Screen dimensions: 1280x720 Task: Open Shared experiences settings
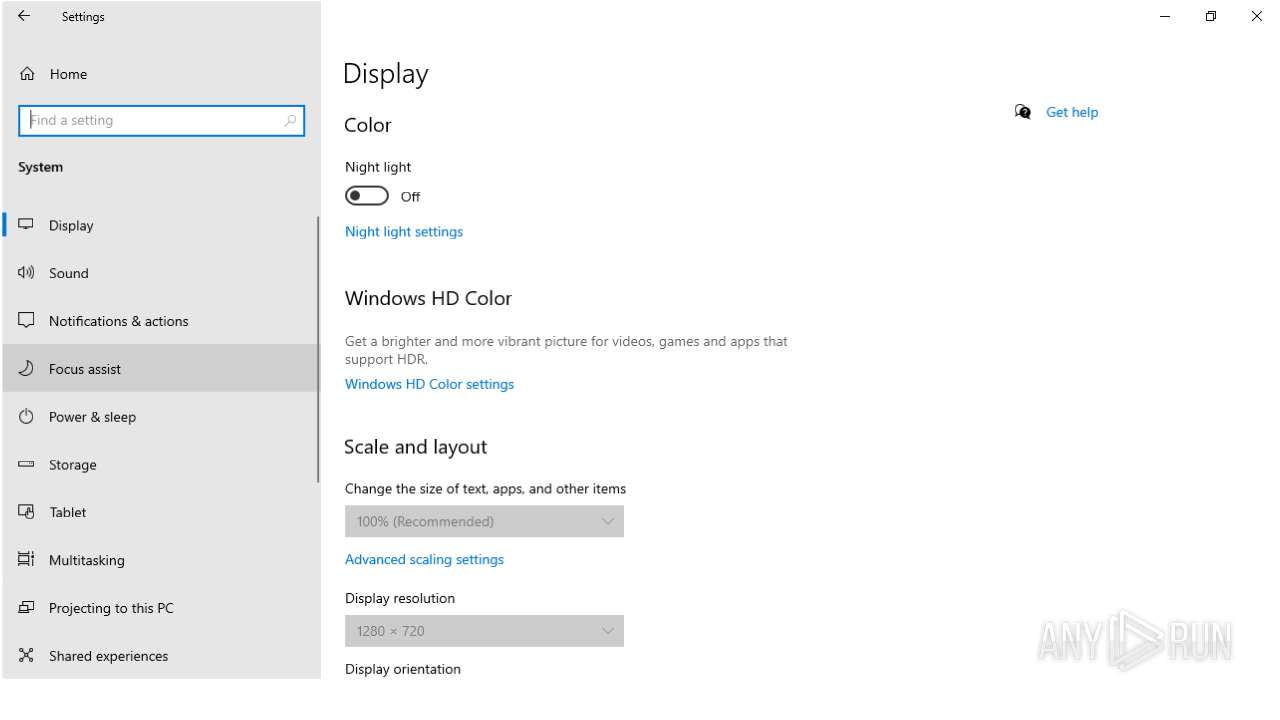click(x=160, y=655)
